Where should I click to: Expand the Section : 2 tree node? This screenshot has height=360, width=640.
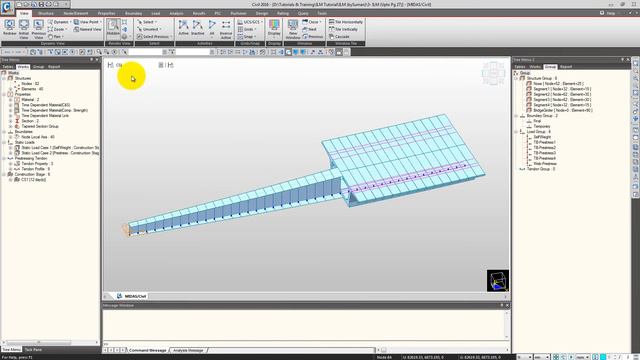(x=11, y=121)
